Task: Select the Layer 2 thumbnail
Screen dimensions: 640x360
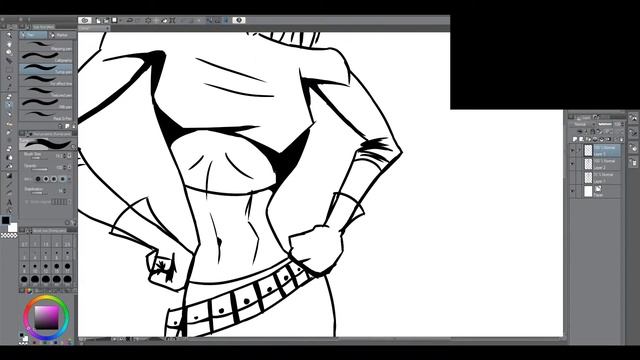Action: [x=589, y=164]
